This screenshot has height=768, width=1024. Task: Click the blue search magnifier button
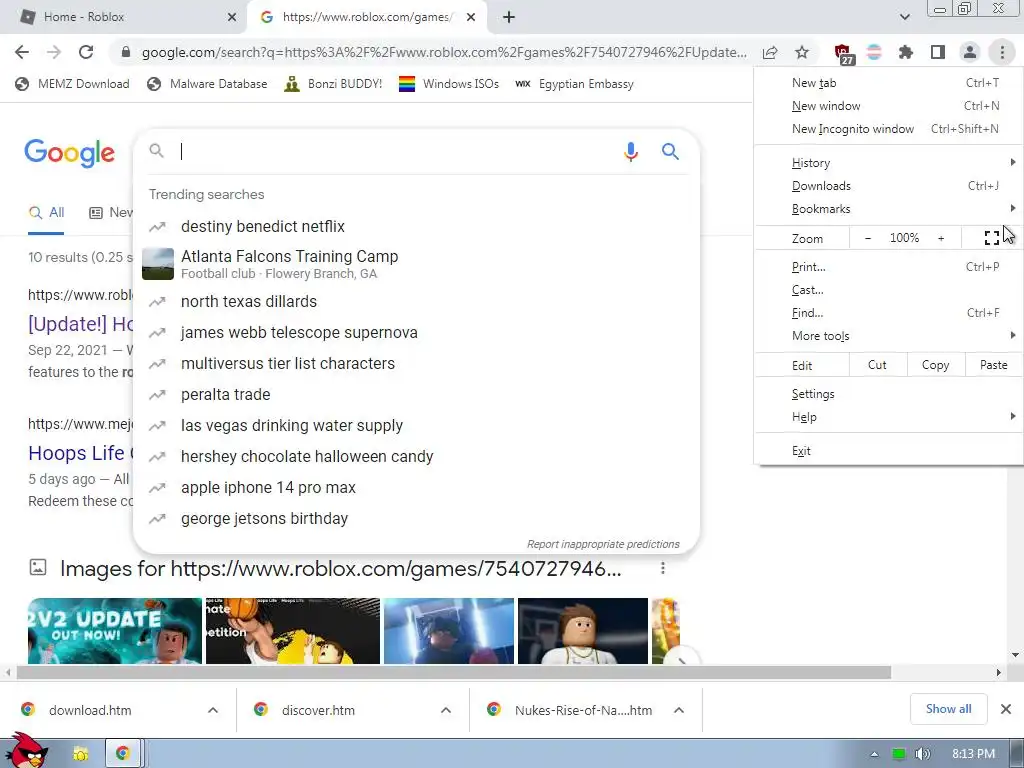click(670, 152)
